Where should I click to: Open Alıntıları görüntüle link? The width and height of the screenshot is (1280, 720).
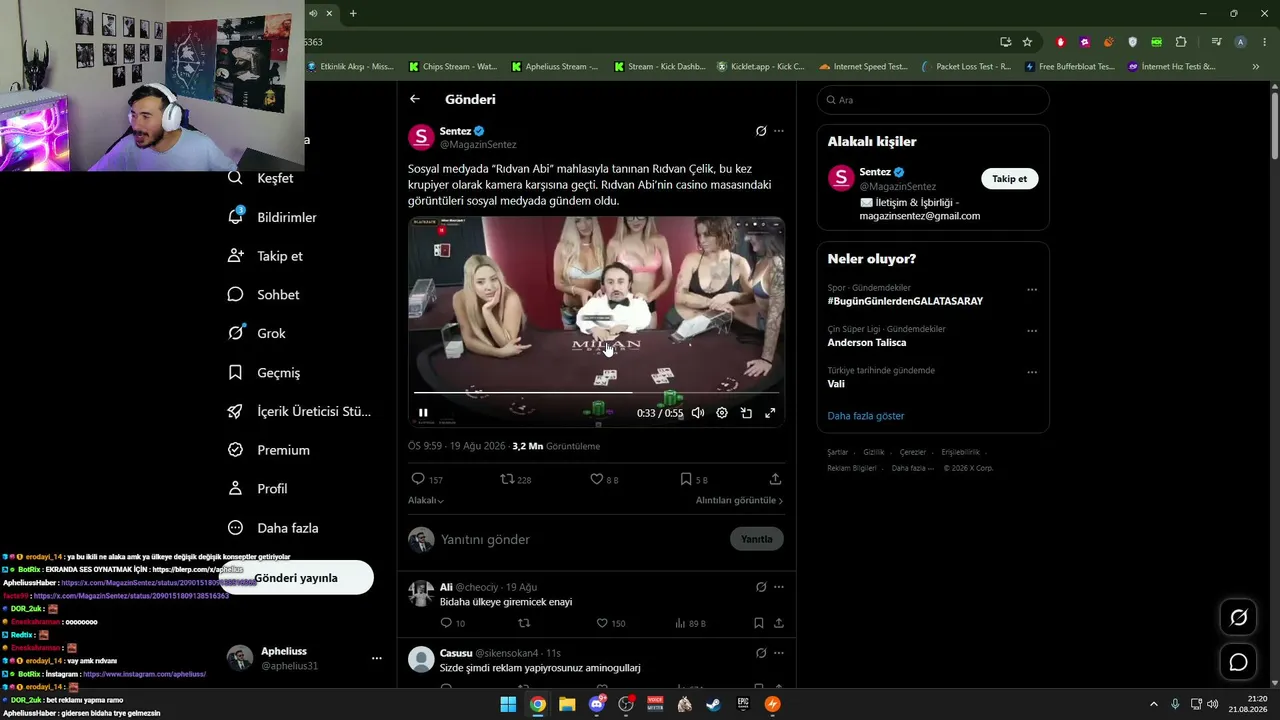point(739,500)
